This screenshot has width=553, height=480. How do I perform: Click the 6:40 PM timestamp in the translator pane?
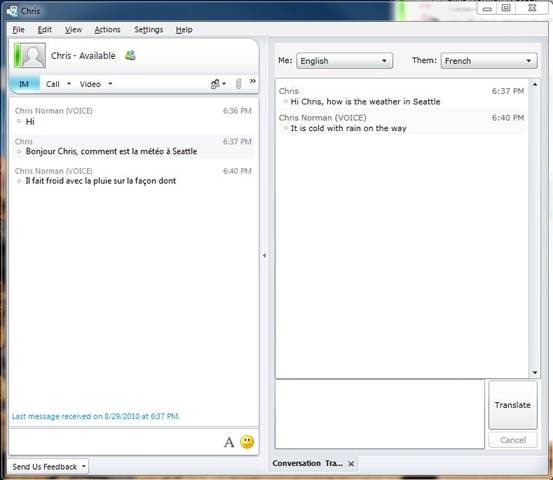[508, 118]
